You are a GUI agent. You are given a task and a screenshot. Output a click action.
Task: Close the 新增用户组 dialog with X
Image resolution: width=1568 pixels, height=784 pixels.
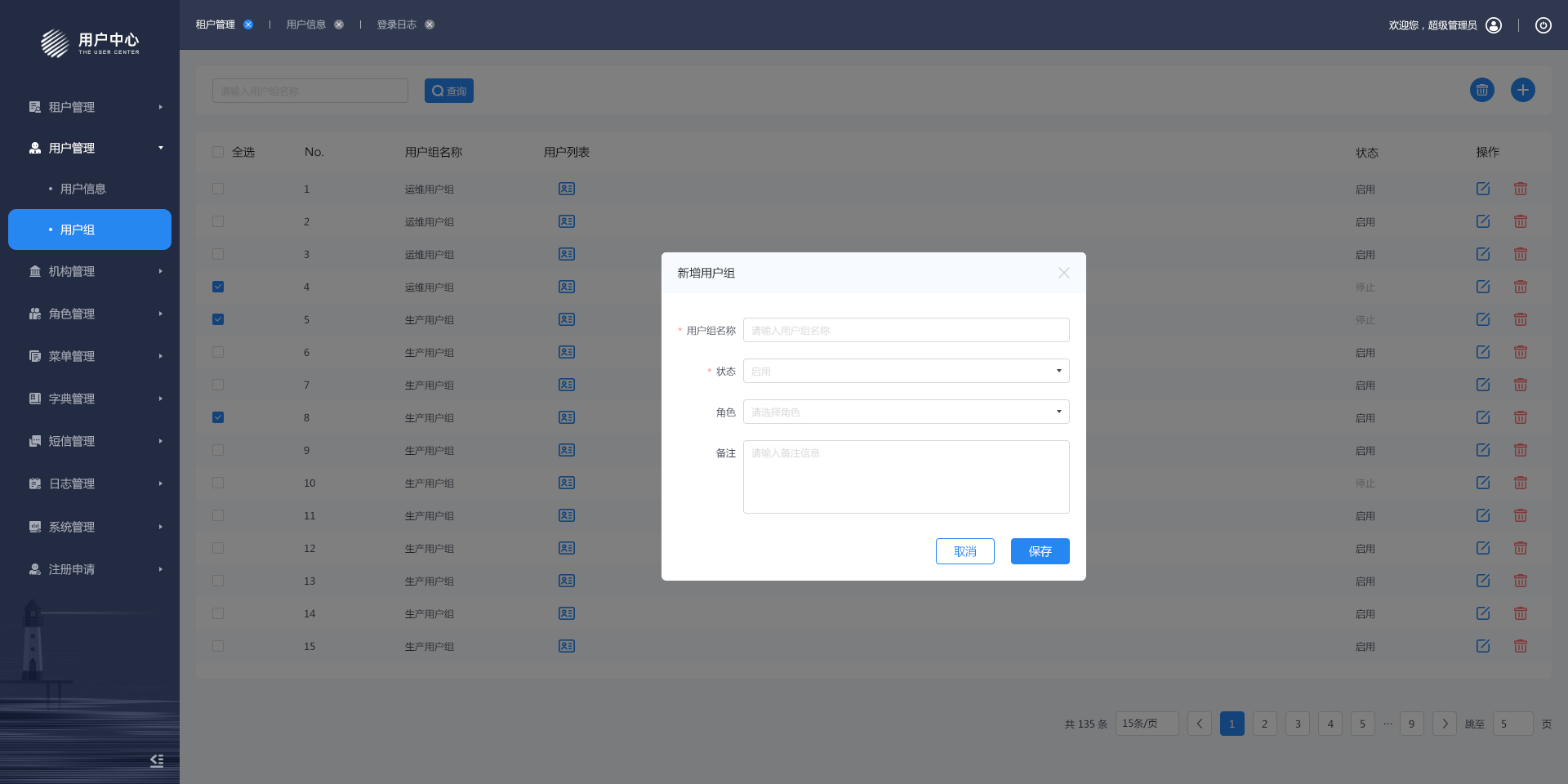[x=1063, y=273]
